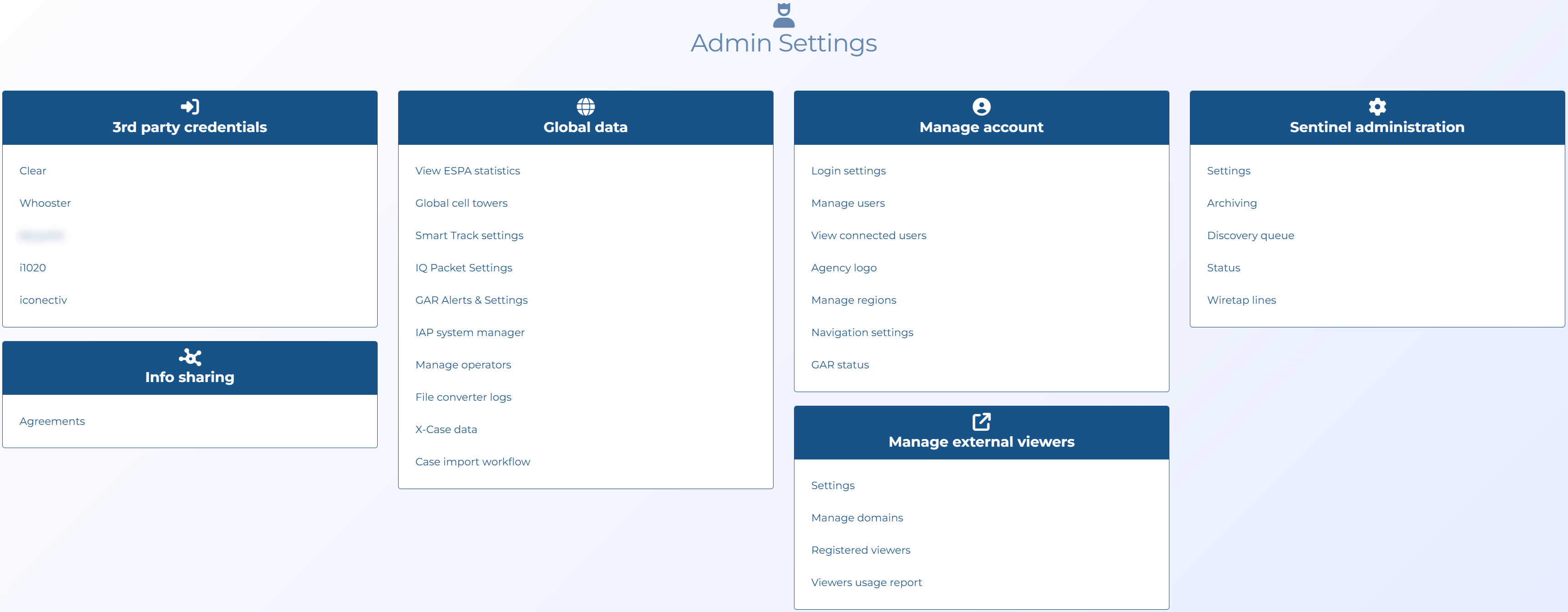Open Case import workflow

[472, 462]
